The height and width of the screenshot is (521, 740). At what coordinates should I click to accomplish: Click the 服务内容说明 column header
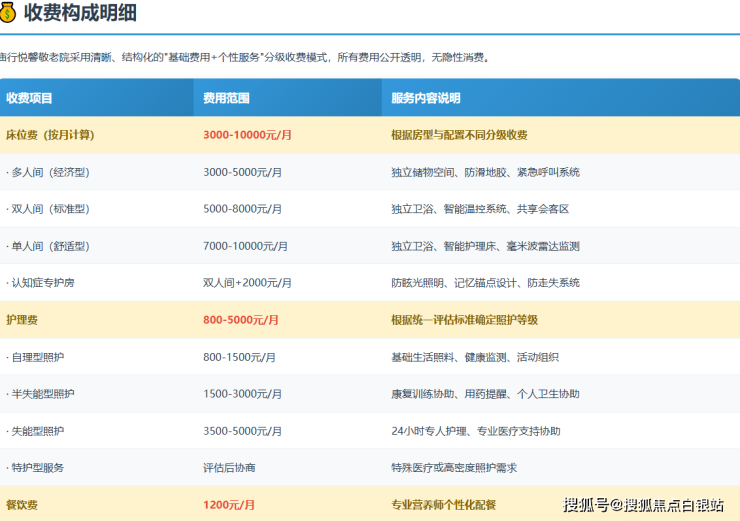(426, 98)
